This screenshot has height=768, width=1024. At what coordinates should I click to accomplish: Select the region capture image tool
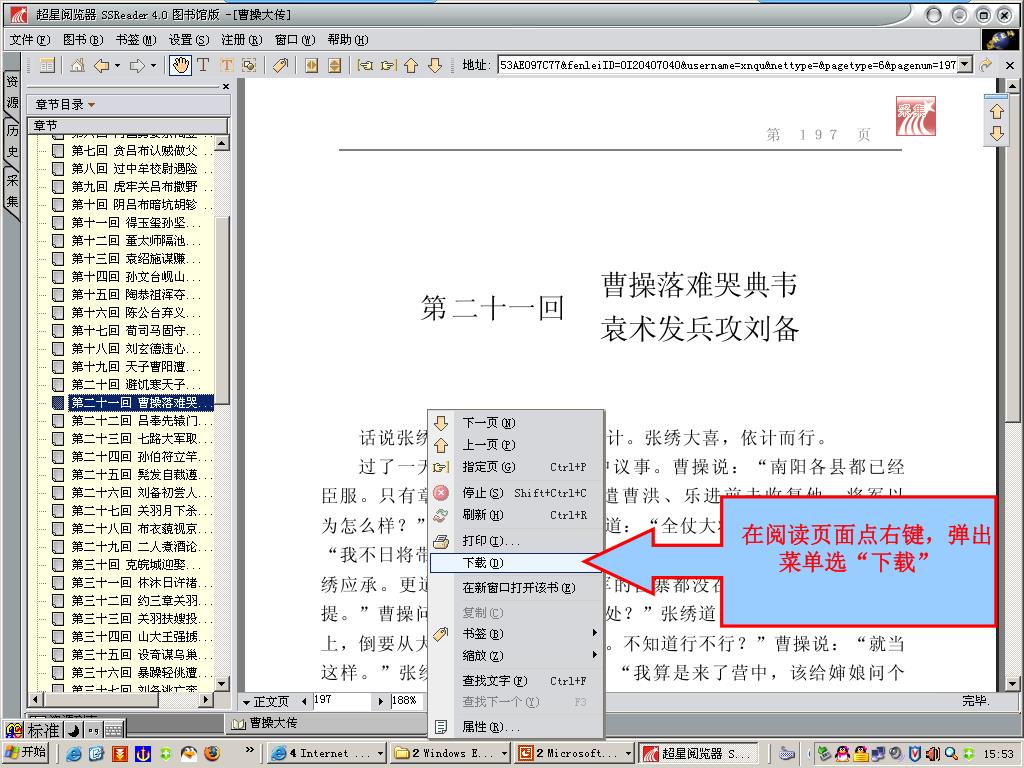pos(249,65)
